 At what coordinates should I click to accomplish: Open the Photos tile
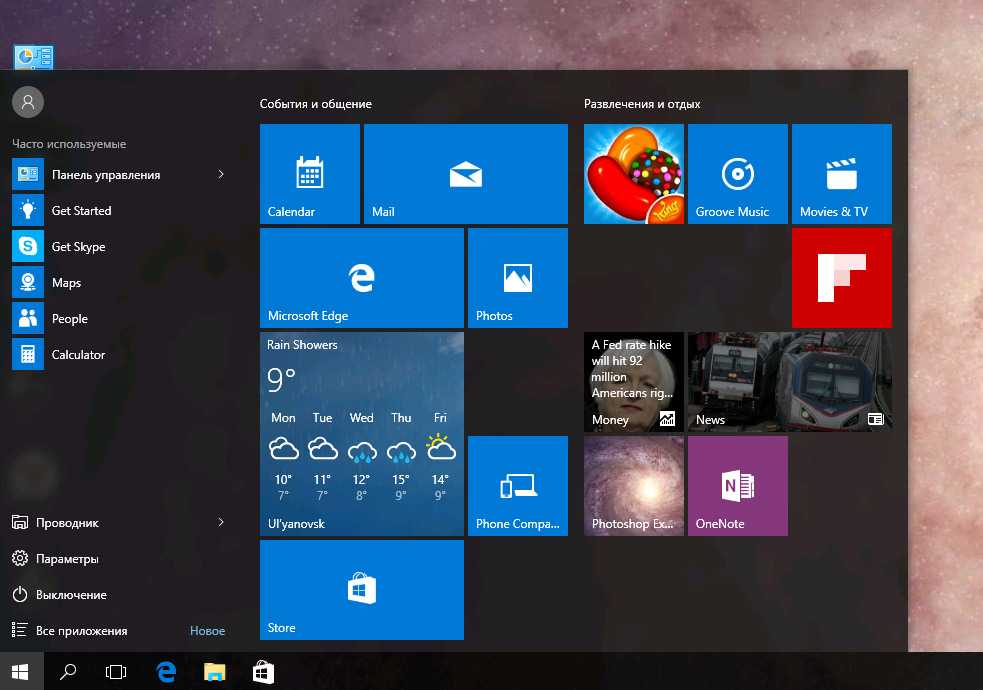(x=517, y=278)
